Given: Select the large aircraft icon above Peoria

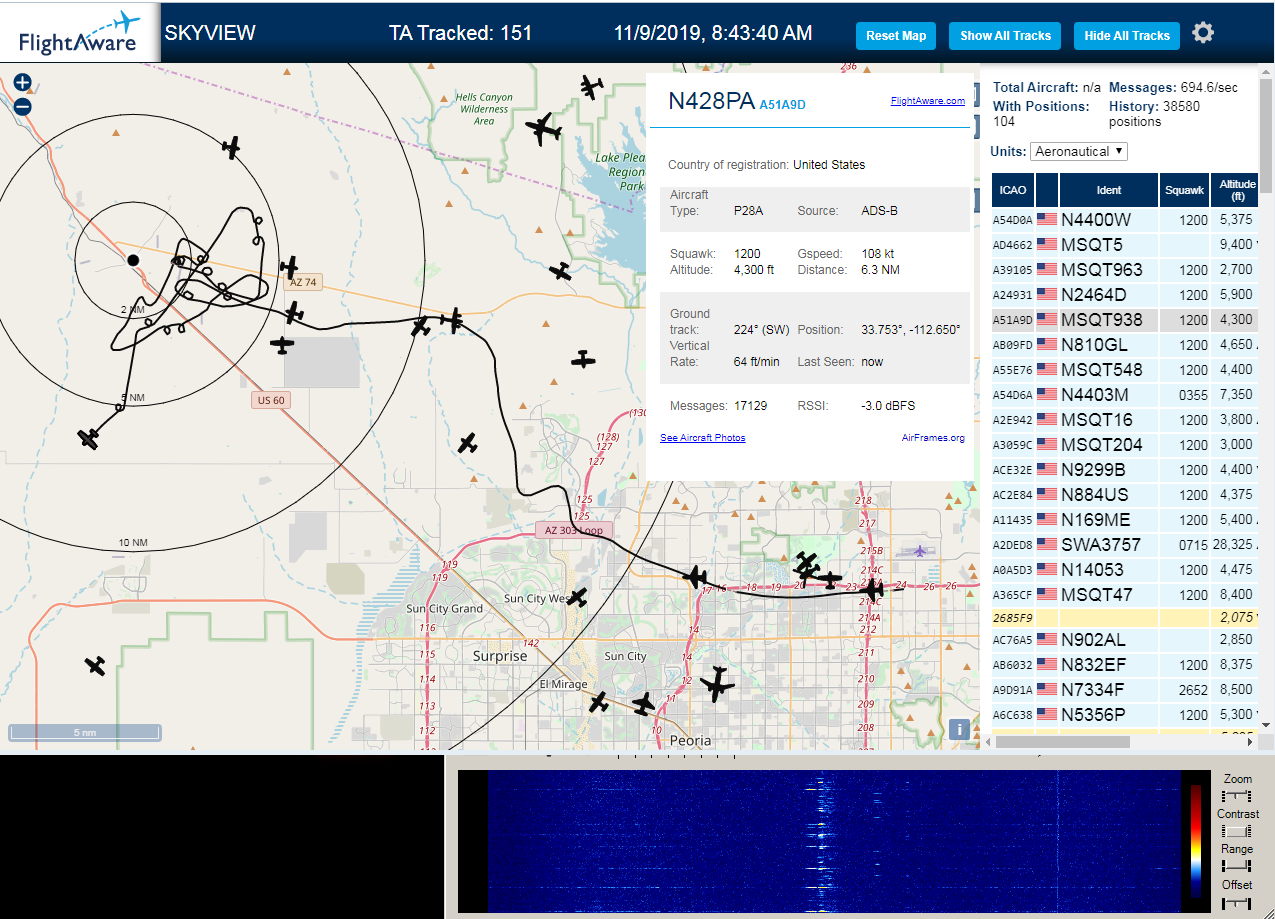Looking at the screenshot, I should 717,684.
